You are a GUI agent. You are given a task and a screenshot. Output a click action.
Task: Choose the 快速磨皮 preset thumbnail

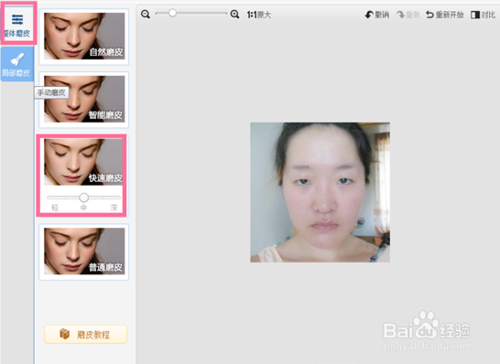[x=83, y=162]
